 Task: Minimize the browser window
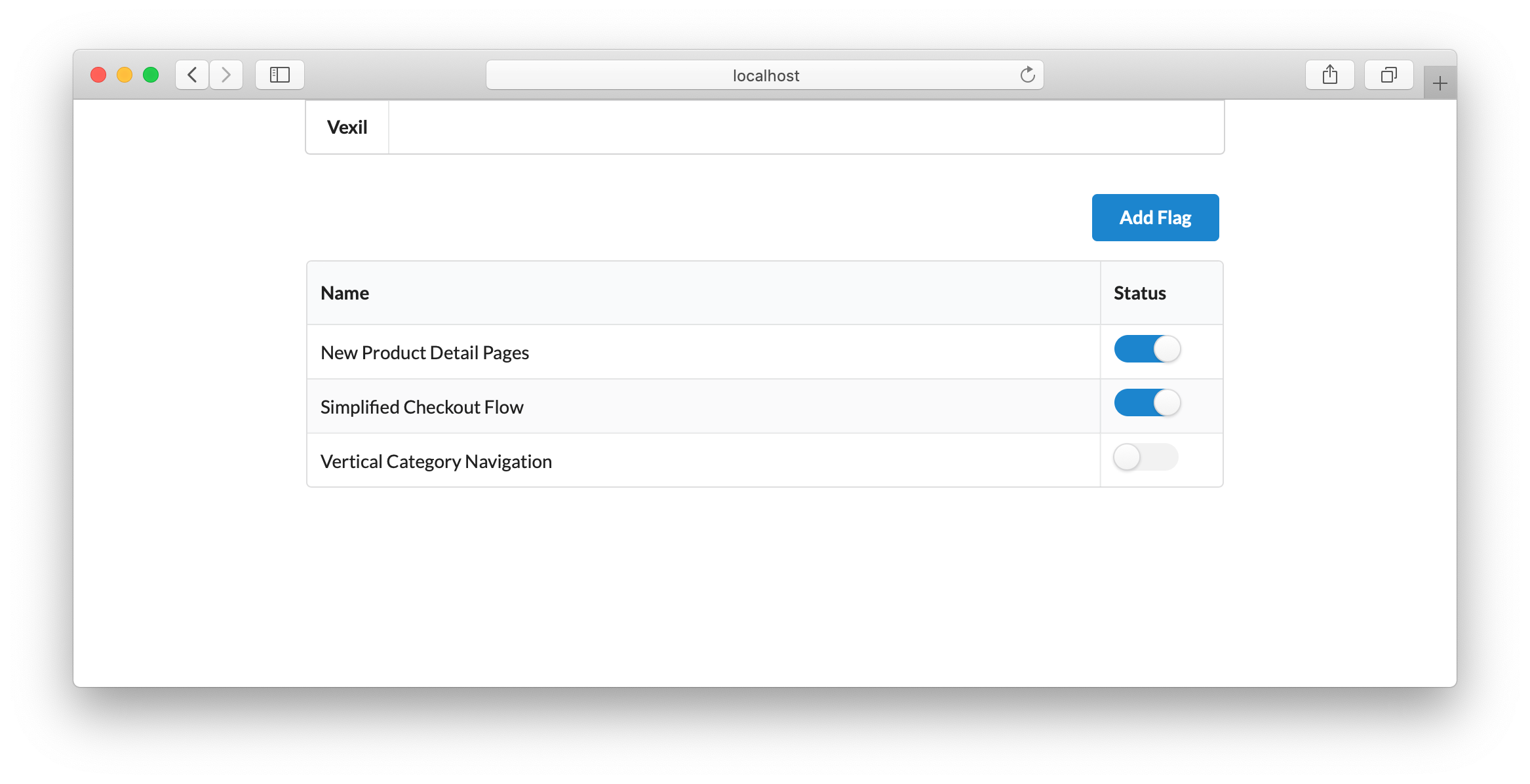click(x=124, y=74)
